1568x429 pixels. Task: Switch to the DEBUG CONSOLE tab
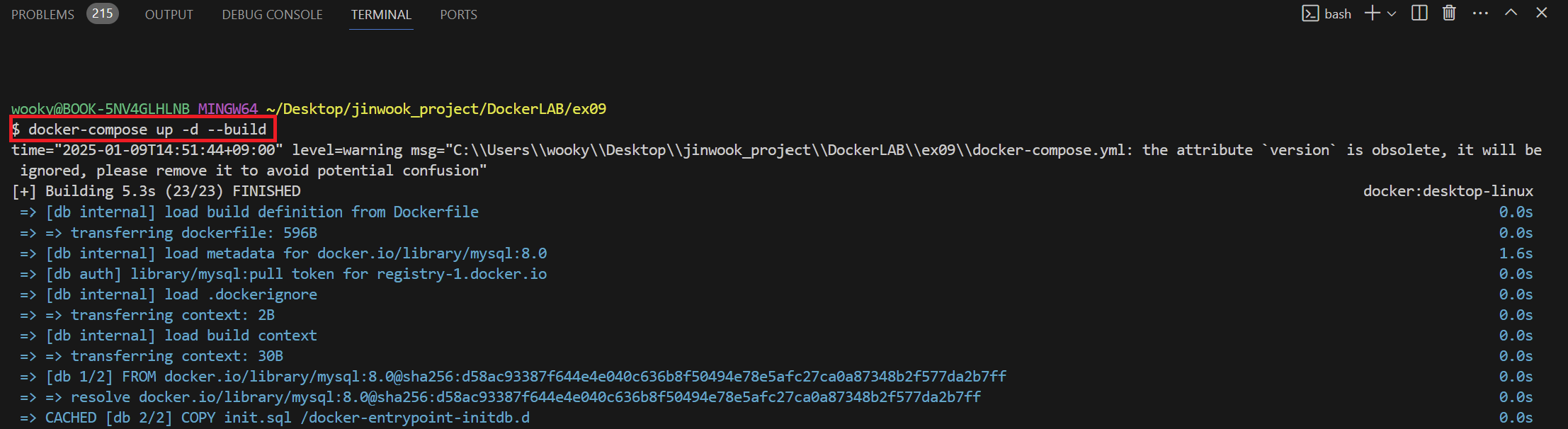tap(272, 15)
